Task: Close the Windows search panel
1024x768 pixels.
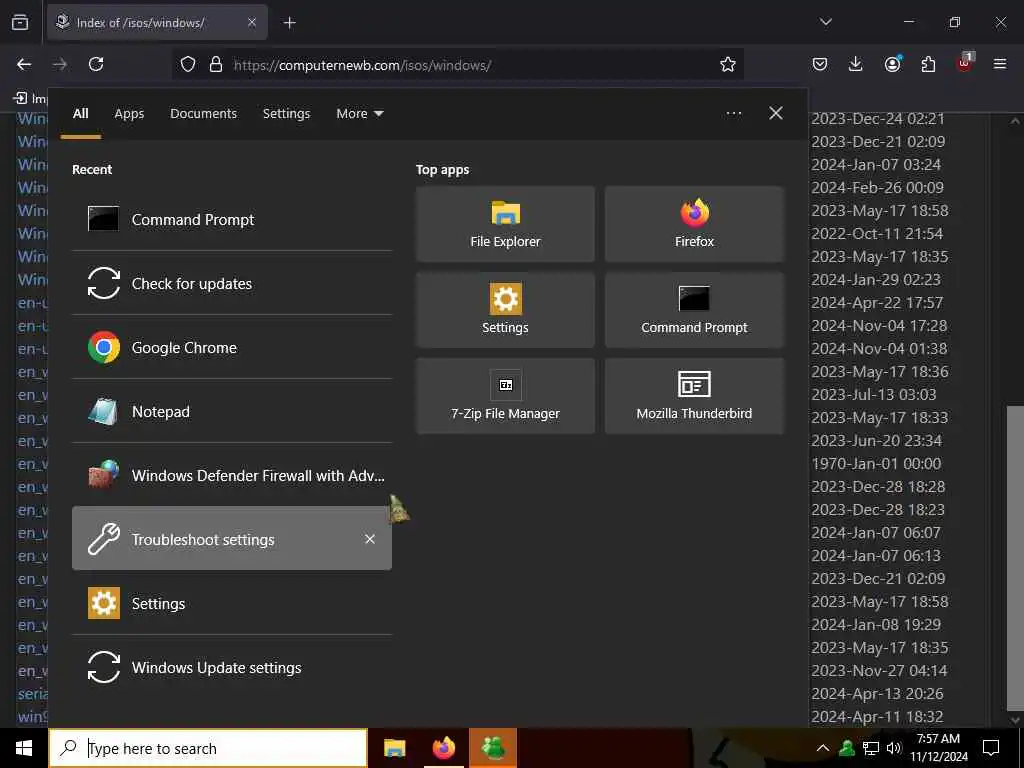Action: pyautogui.click(x=775, y=113)
